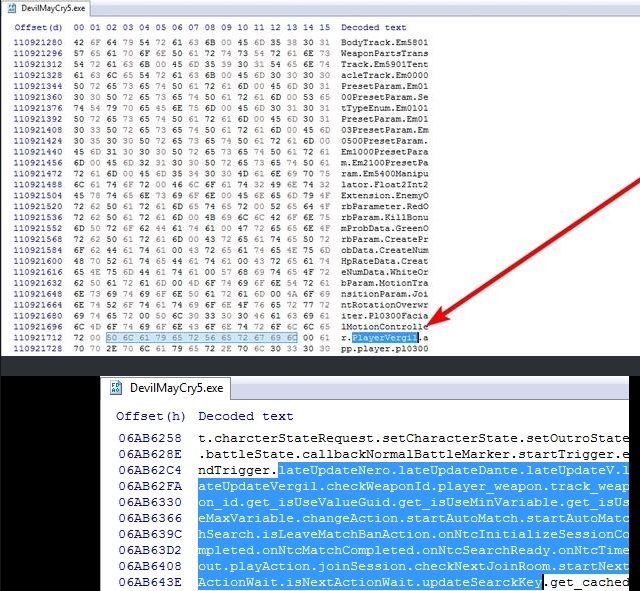Screen dimensions: 640x591
Task: Click offset 110921712 row label
Action: click(x=38, y=338)
